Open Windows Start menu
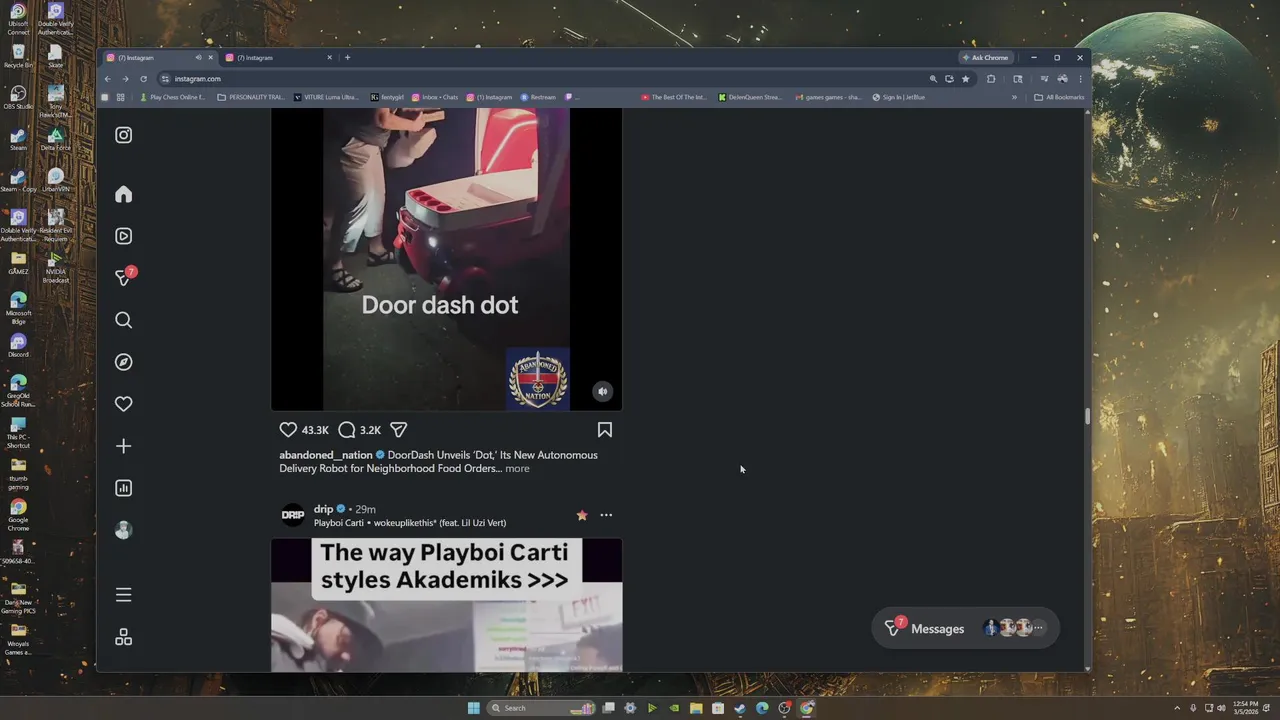 pyautogui.click(x=473, y=708)
